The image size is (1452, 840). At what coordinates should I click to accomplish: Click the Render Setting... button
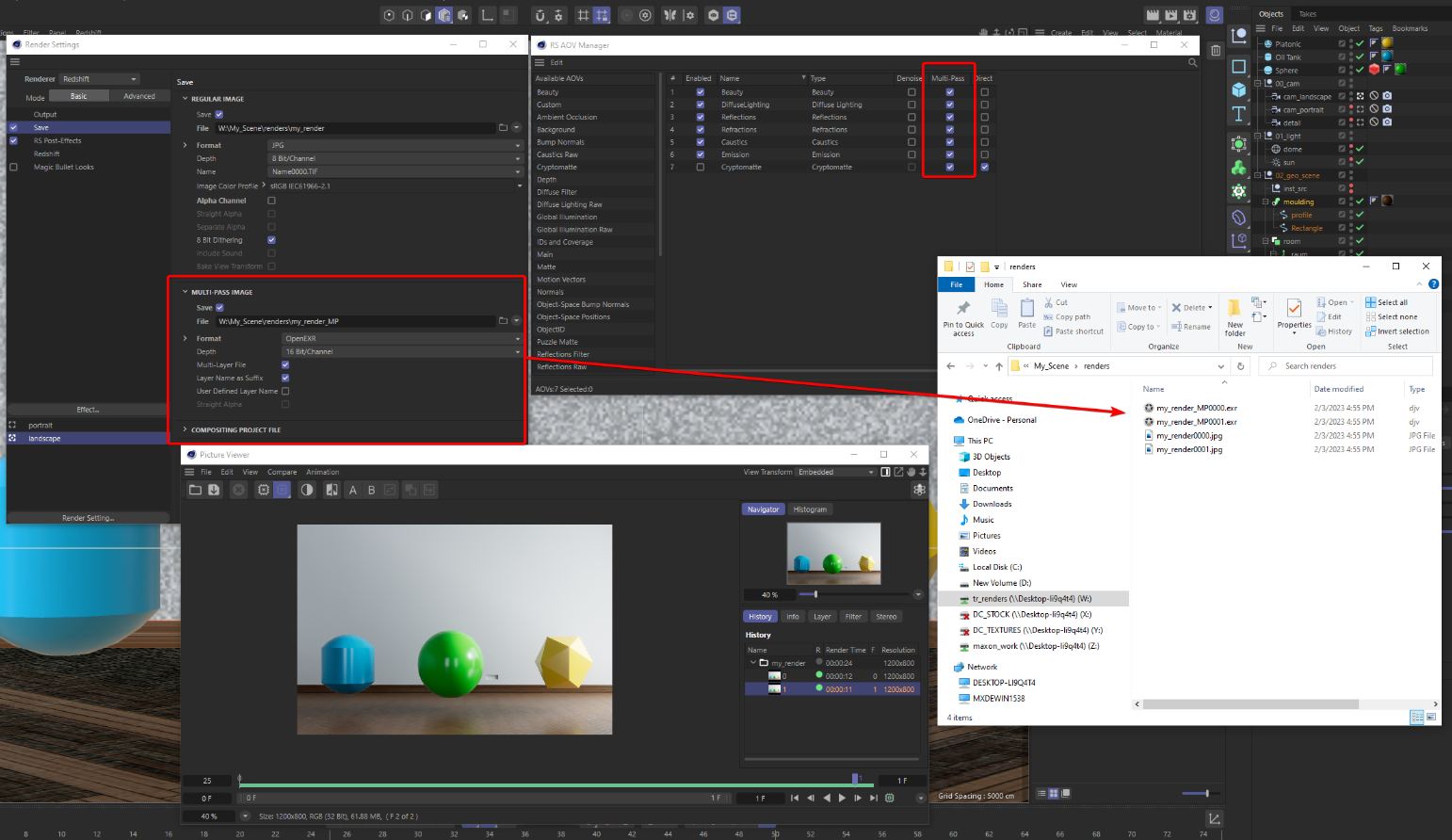[x=88, y=517]
